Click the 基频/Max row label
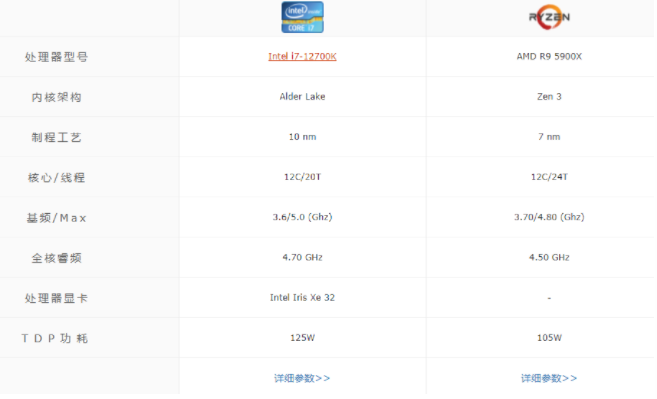This screenshot has height=399, width=657. [x=56, y=218]
